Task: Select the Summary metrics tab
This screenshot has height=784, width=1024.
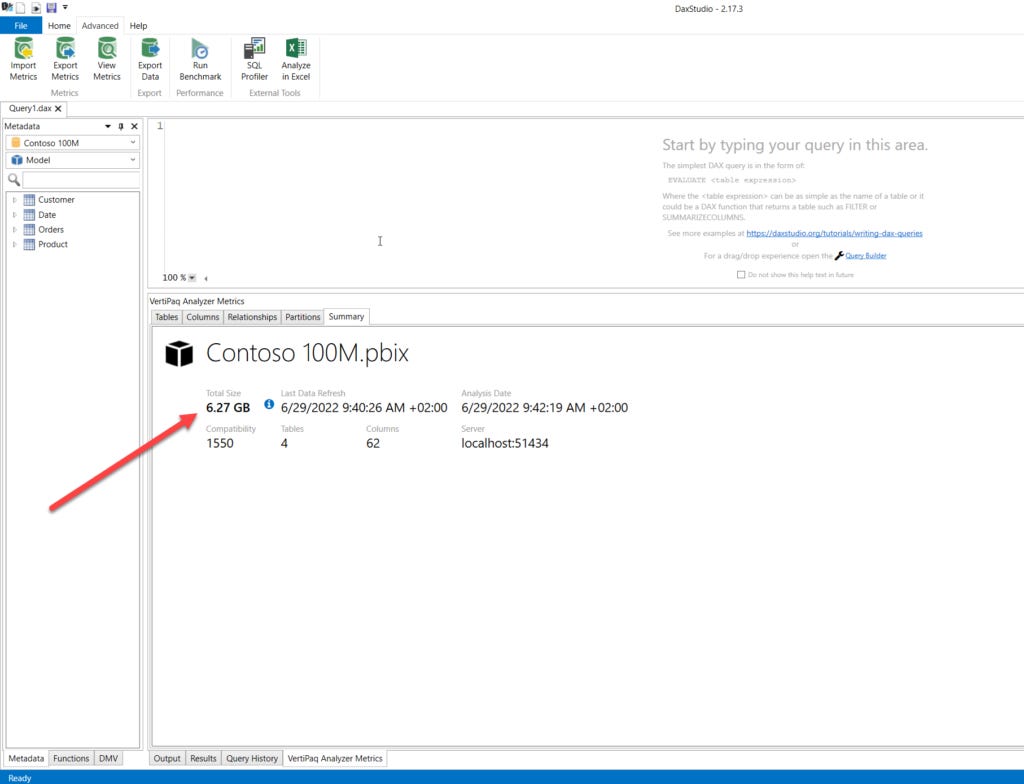Action: [x=346, y=316]
